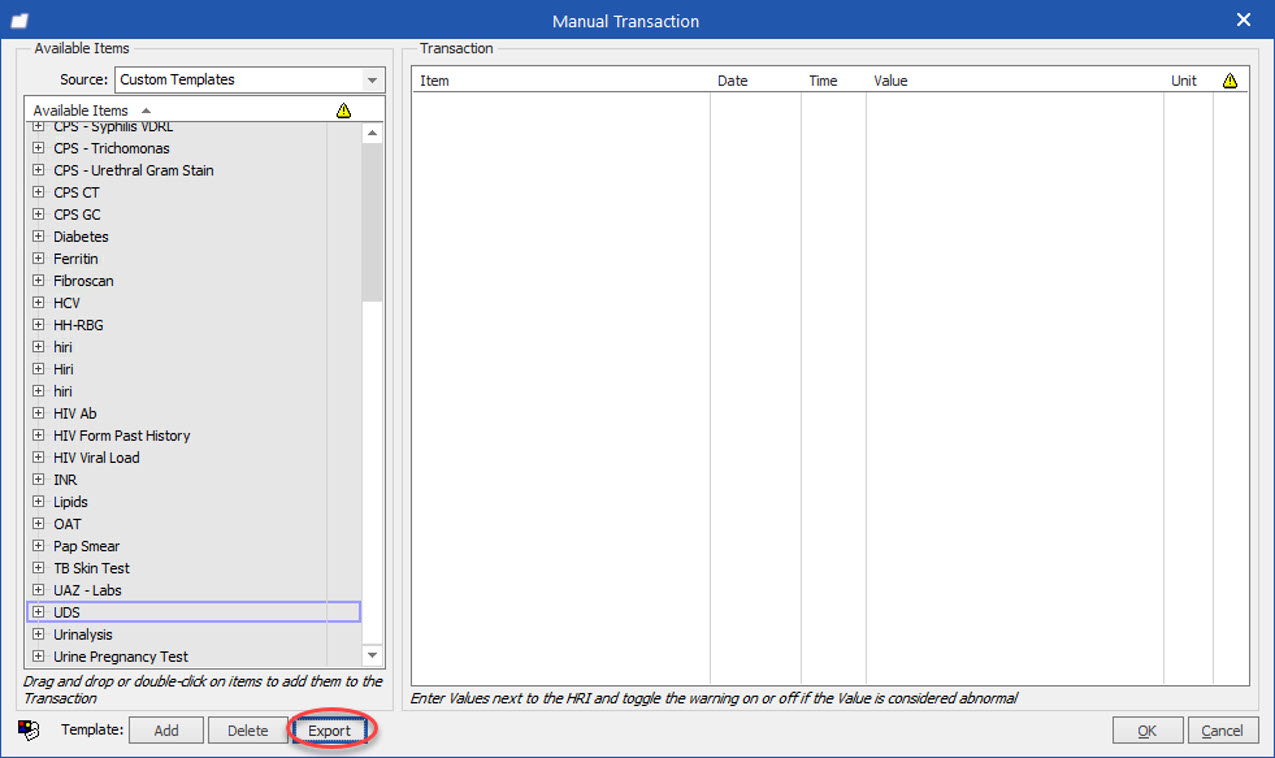Expand the HIV Viral Load item
This screenshot has height=758, width=1275.
coord(38,457)
